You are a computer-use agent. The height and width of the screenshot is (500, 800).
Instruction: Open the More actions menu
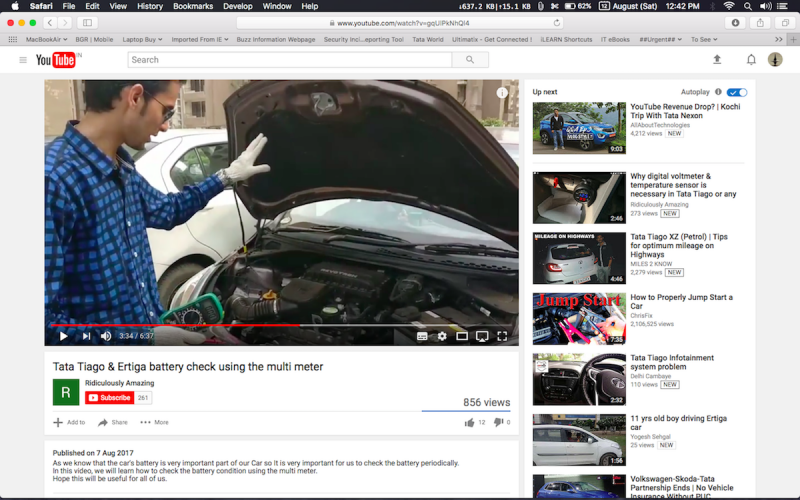[154, 422]
